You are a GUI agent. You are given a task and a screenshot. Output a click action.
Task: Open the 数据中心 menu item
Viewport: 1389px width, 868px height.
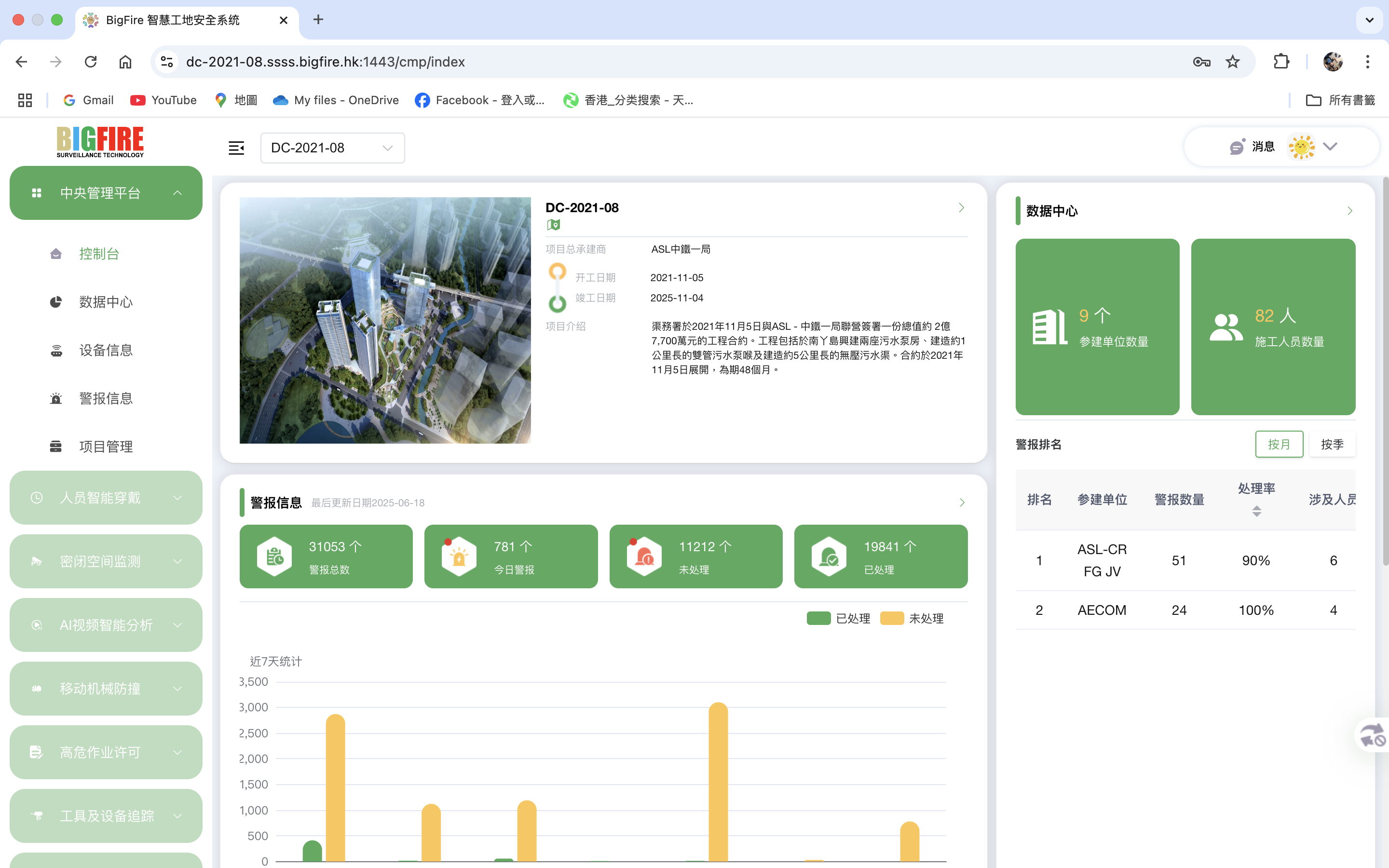pyautogui.click(x=106, y=302)
